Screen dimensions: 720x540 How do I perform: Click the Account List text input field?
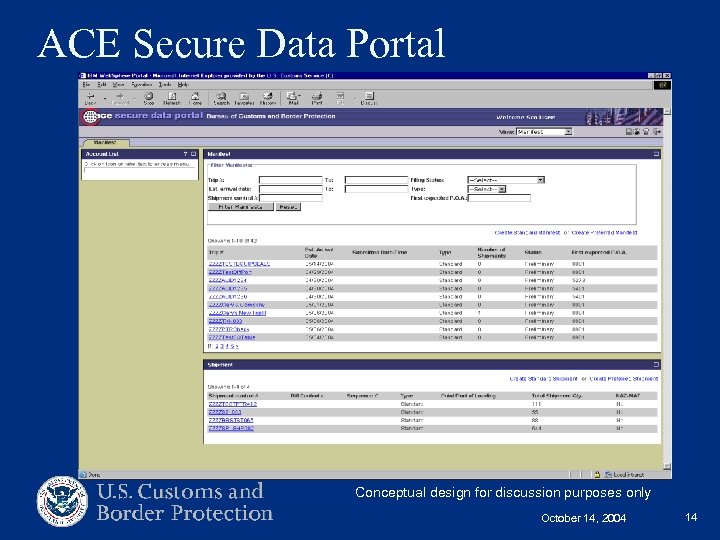pos(140,170)
